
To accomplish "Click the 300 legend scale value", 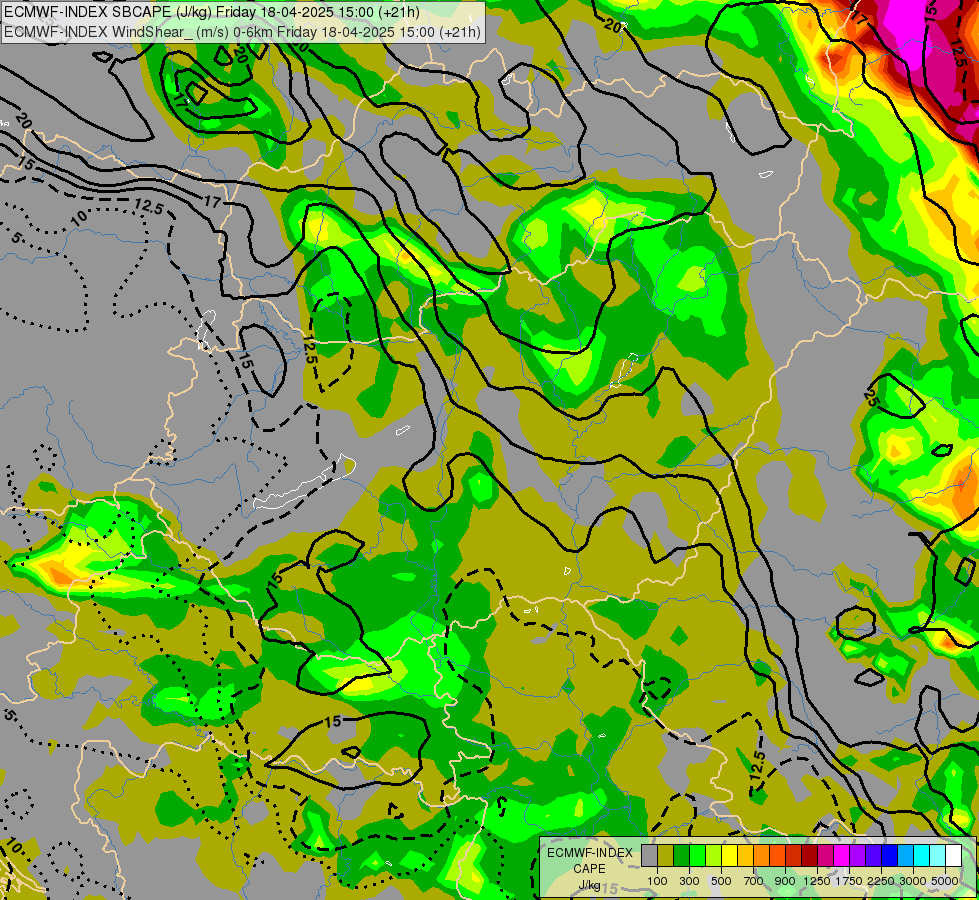I will pos(689,881).
